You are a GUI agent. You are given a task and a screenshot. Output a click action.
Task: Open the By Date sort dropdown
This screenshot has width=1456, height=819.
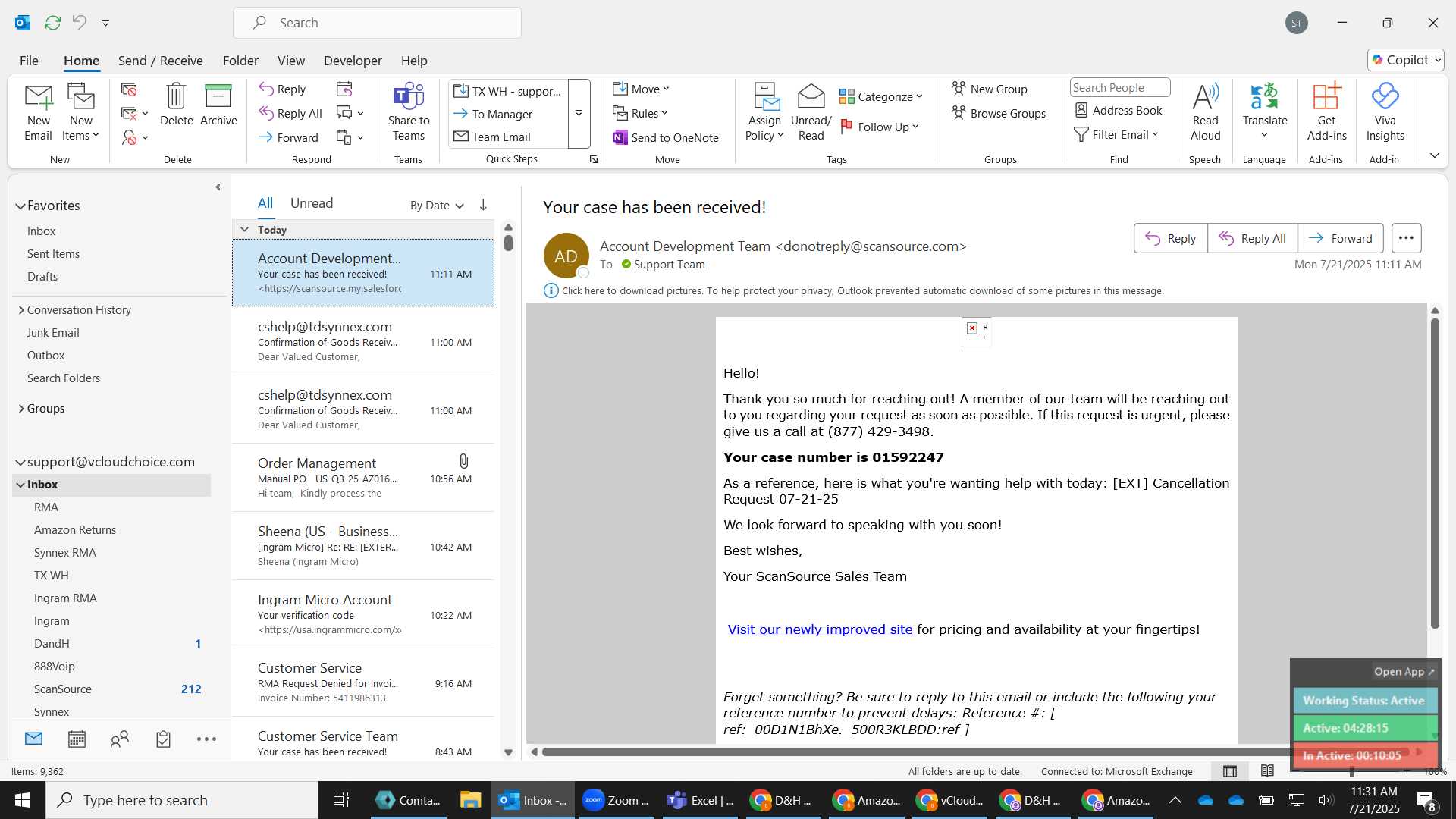coord(437,206)
